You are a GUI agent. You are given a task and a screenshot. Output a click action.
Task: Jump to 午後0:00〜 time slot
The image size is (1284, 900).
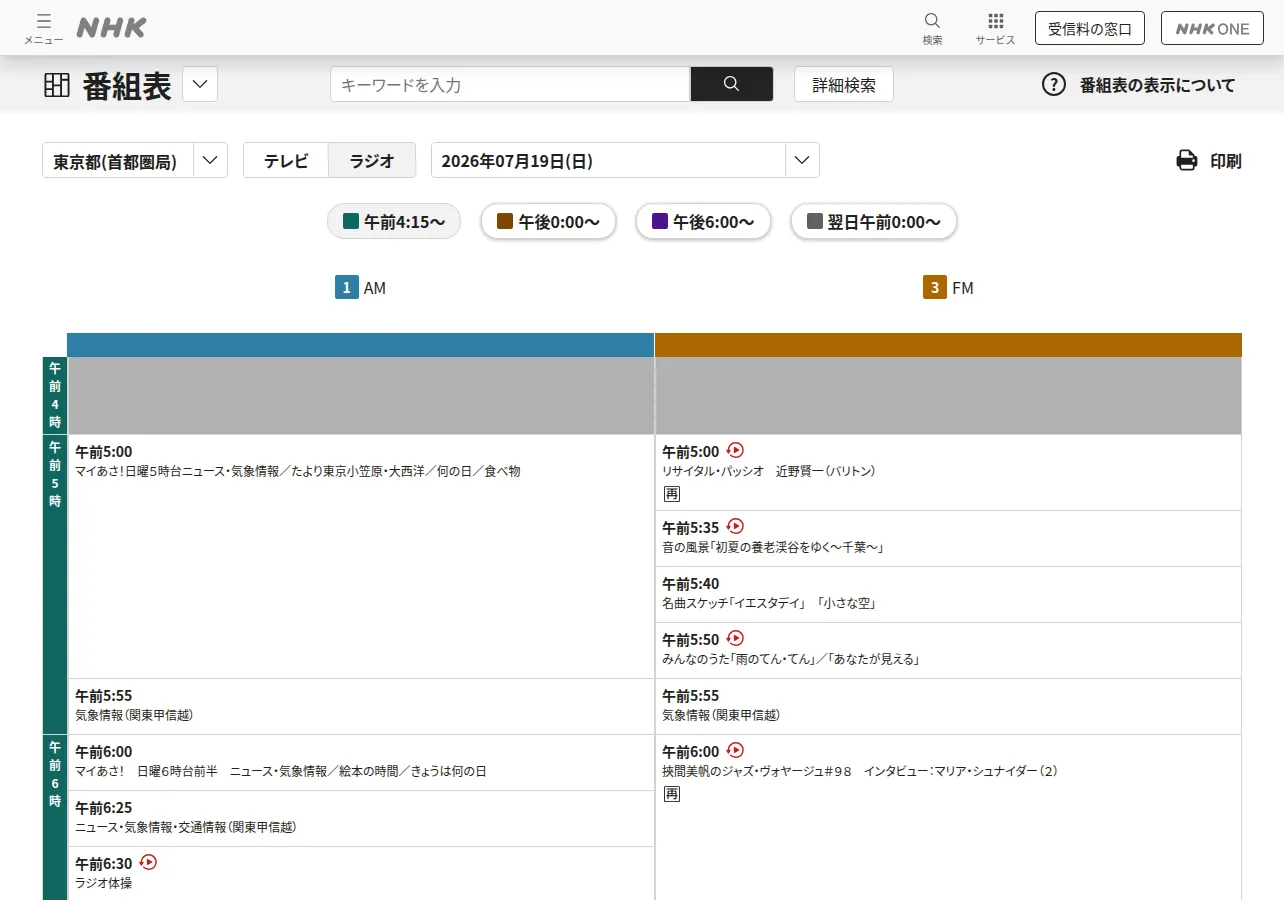548,221
